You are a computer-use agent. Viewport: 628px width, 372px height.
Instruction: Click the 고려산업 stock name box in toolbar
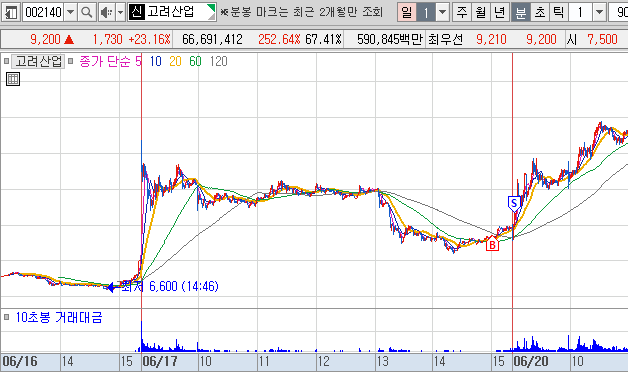[x=172, y=12]
